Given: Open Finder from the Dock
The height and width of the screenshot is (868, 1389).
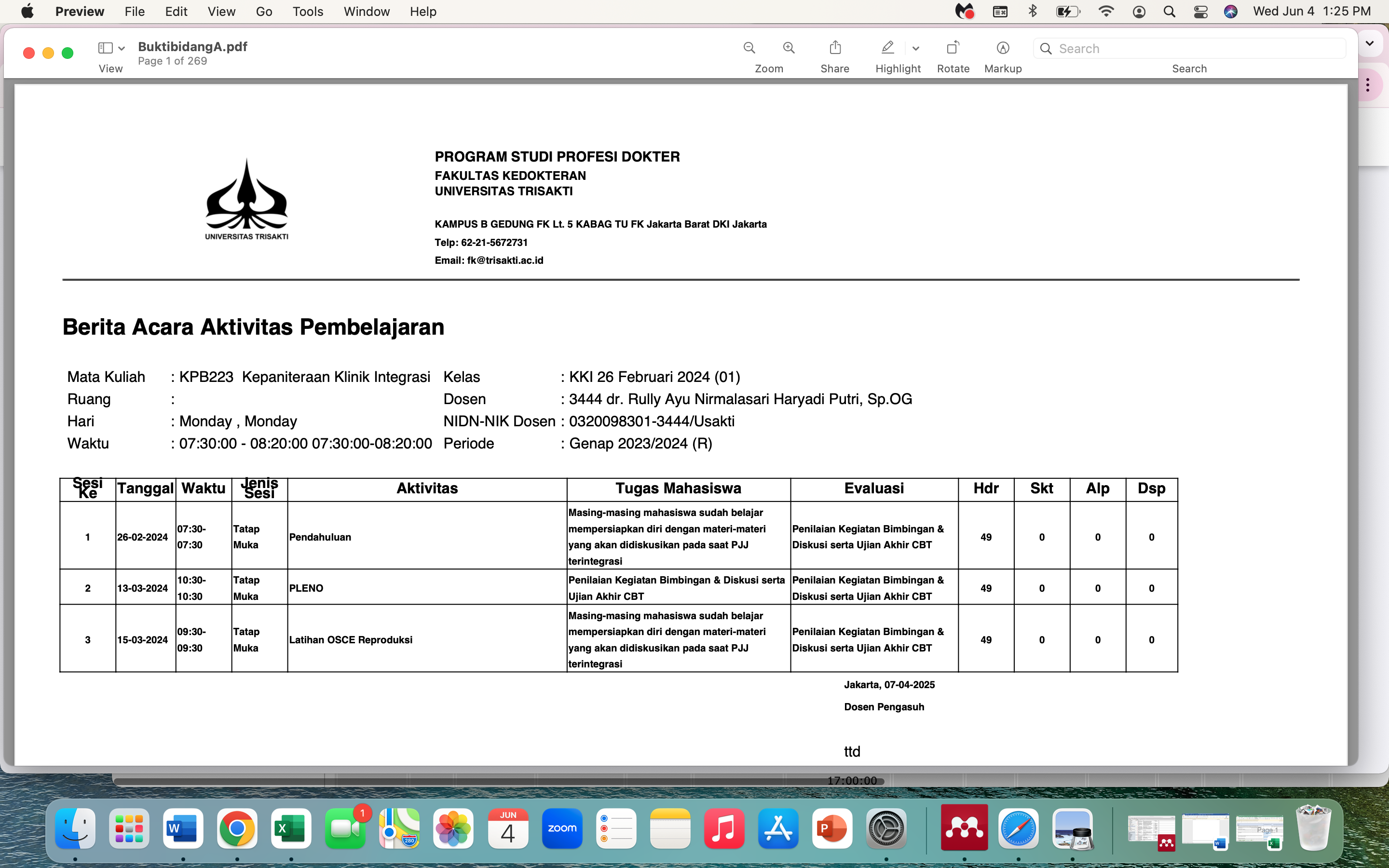Looking at the screenshot, I should tap(75, 828).
